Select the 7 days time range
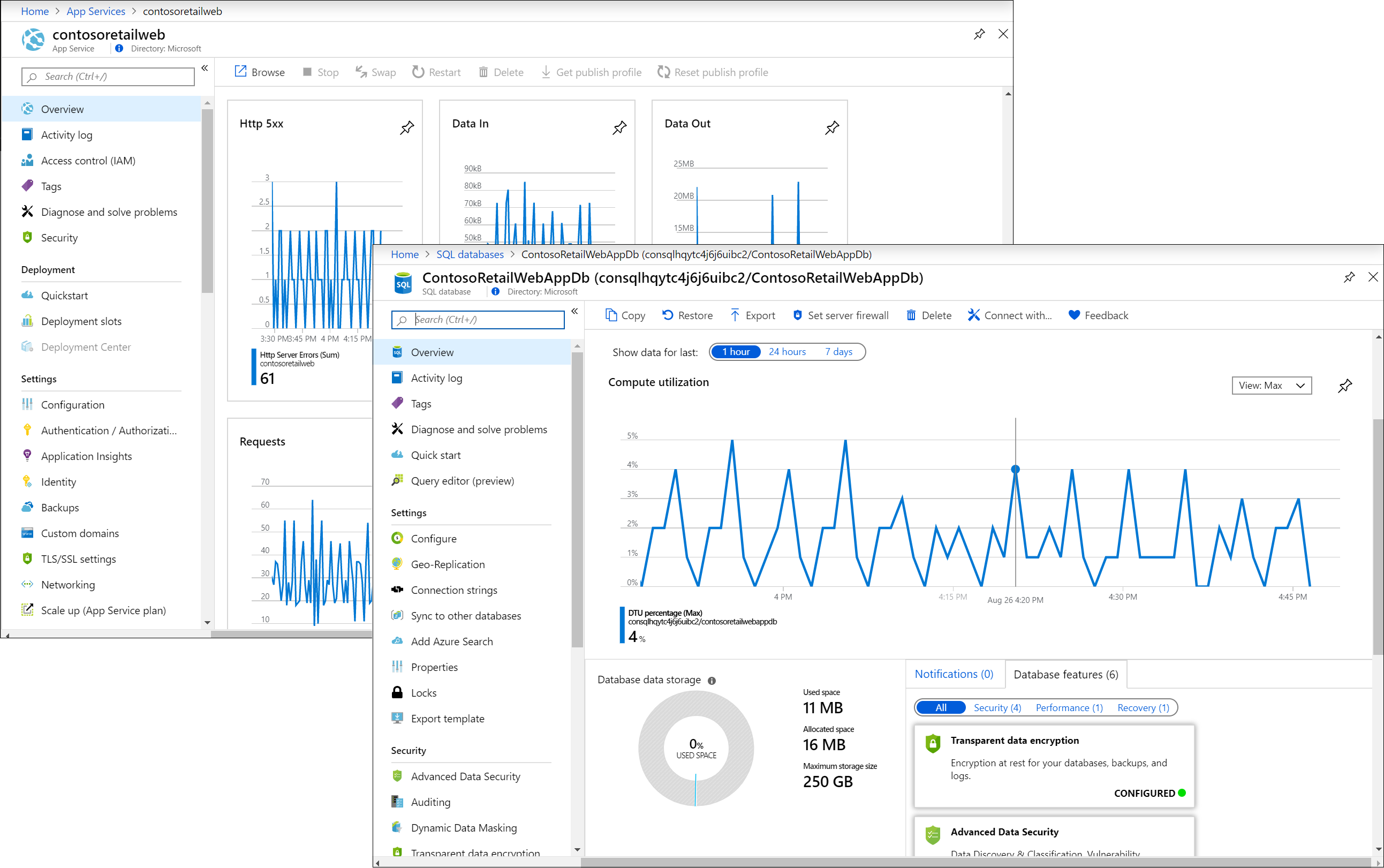Image resolution: width=1384 pixels, height=868 pixels. point(838,352)
